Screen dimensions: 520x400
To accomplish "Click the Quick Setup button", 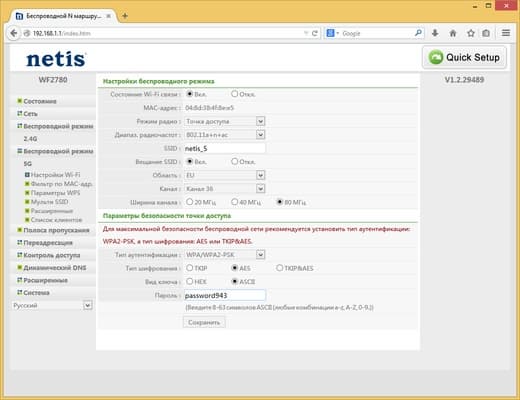I will [465, 57].
